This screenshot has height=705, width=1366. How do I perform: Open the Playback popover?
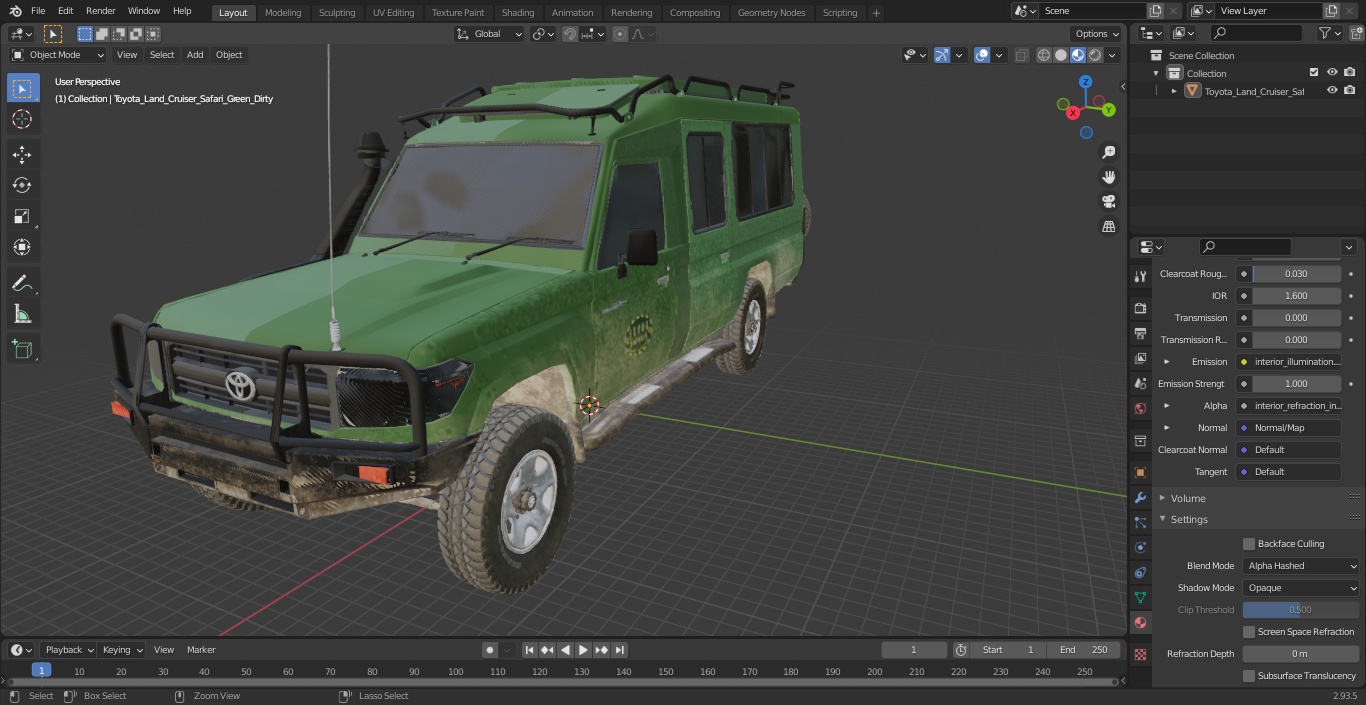point(69,650)
